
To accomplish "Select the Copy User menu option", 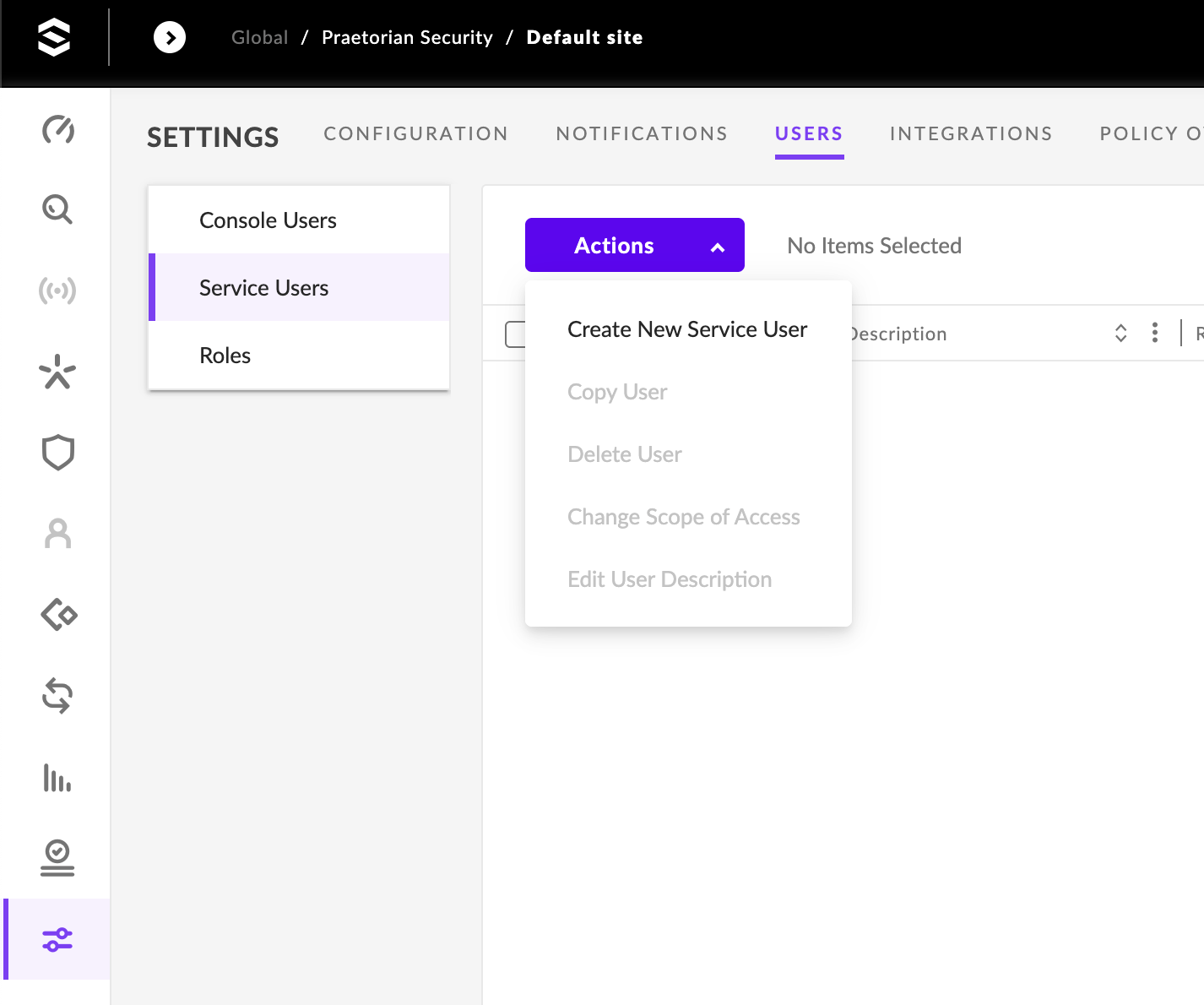I will click(617, 392).
